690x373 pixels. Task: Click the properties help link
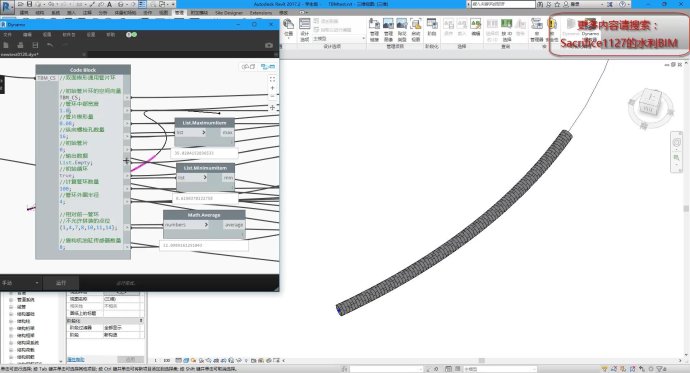click(76, 359)
